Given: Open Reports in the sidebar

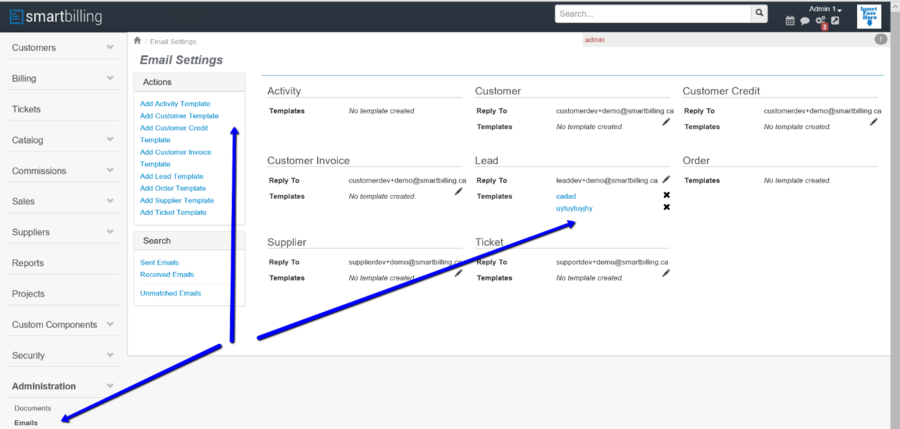Looking at the screenshot, I should point(28,263).
